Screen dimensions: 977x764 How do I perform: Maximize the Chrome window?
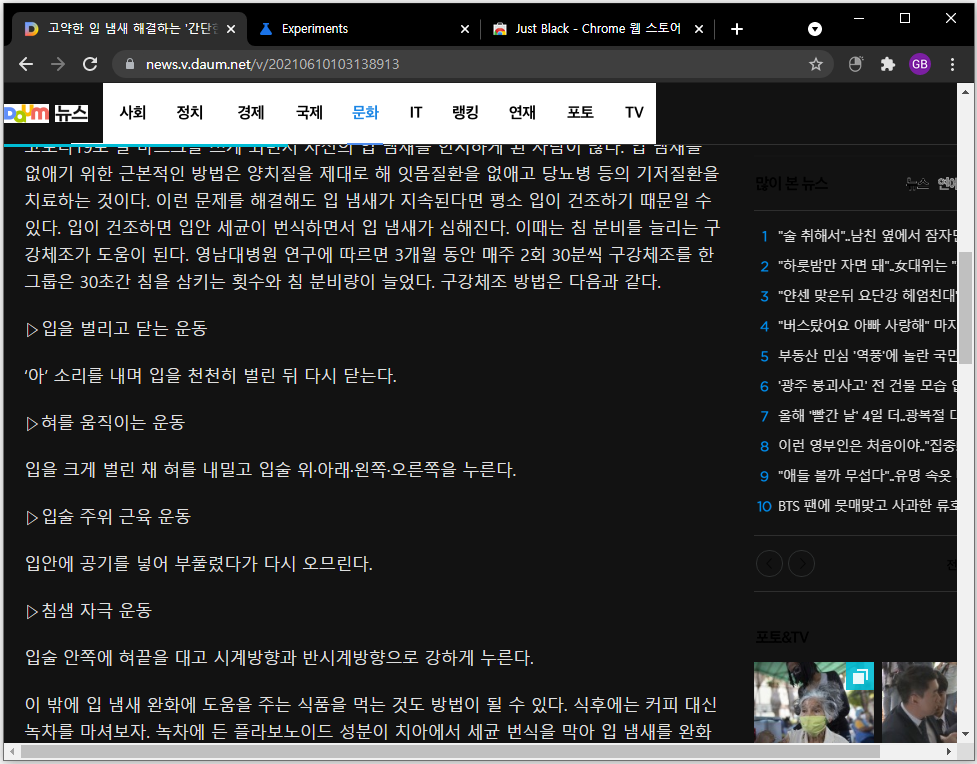click(x=905, y=18)
